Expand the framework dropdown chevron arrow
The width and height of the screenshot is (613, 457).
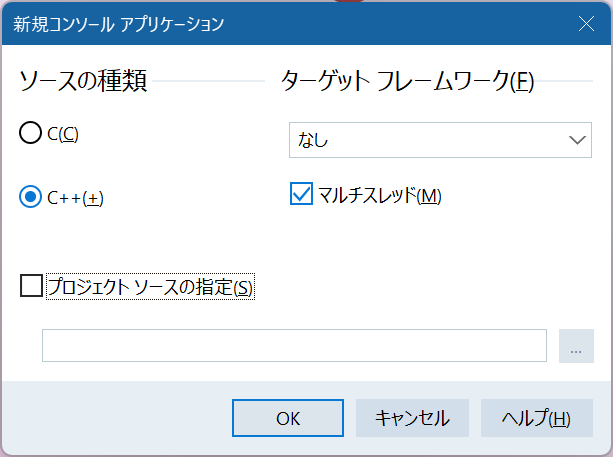click(577, 141)
